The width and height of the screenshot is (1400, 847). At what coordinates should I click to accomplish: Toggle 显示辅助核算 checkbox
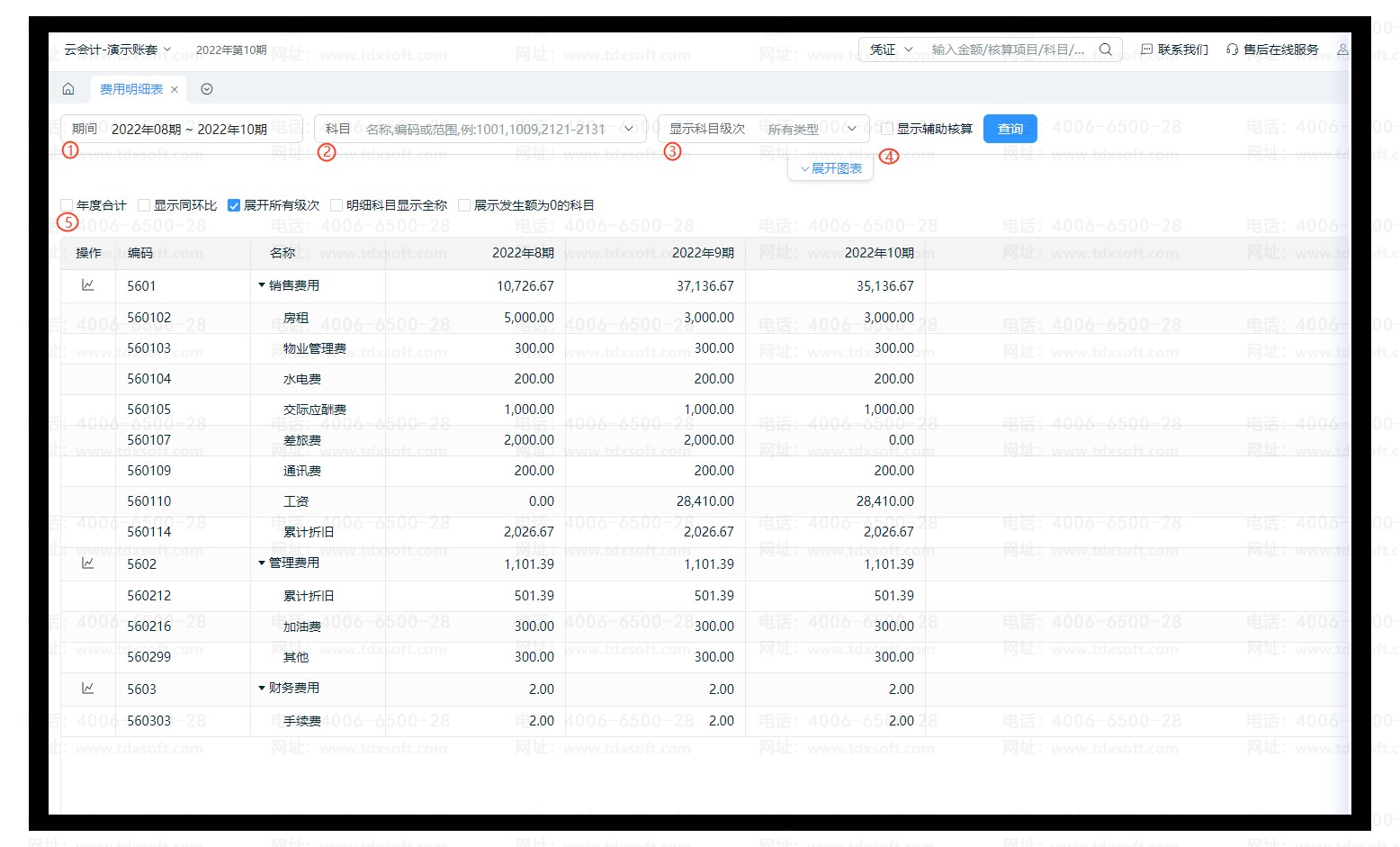(x=887, y=129)
